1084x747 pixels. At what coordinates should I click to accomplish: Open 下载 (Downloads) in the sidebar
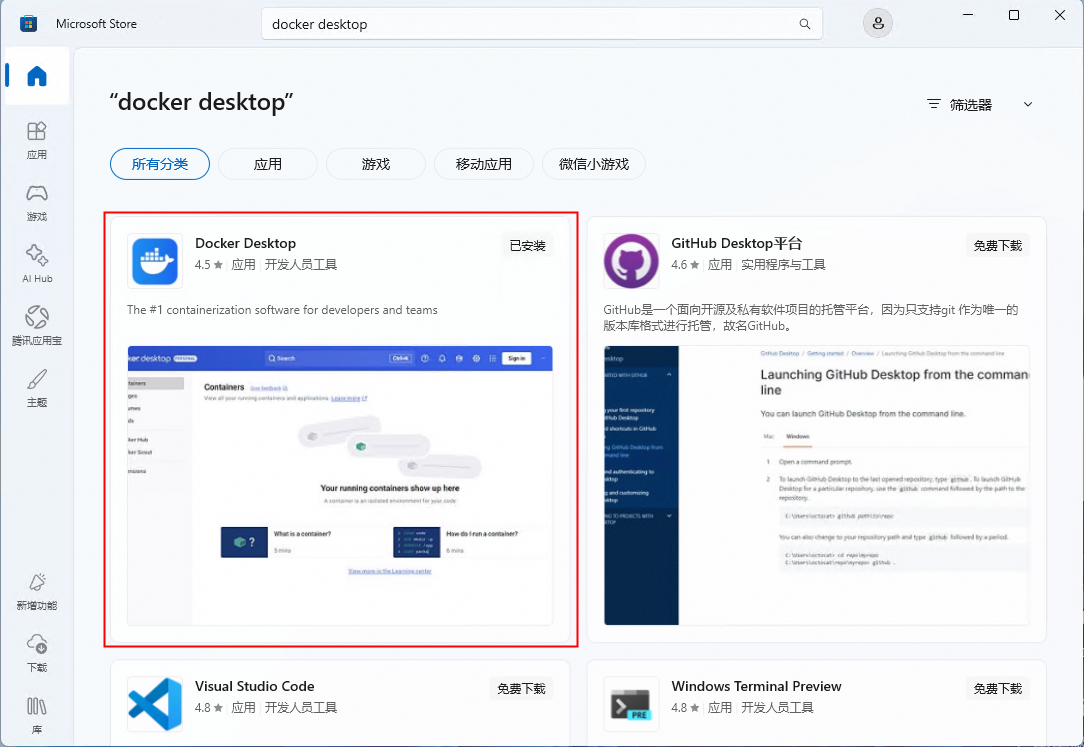pos(37,653)
